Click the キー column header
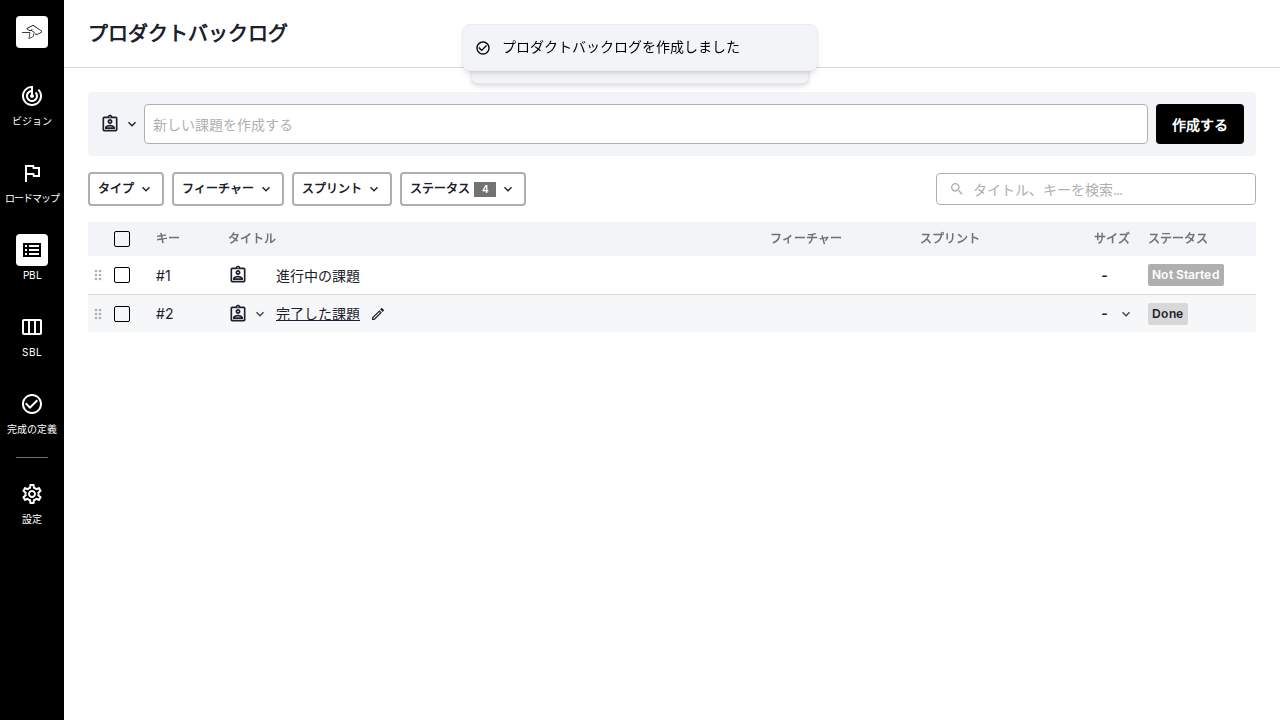 pyautogui.click(x=168, y=239)
